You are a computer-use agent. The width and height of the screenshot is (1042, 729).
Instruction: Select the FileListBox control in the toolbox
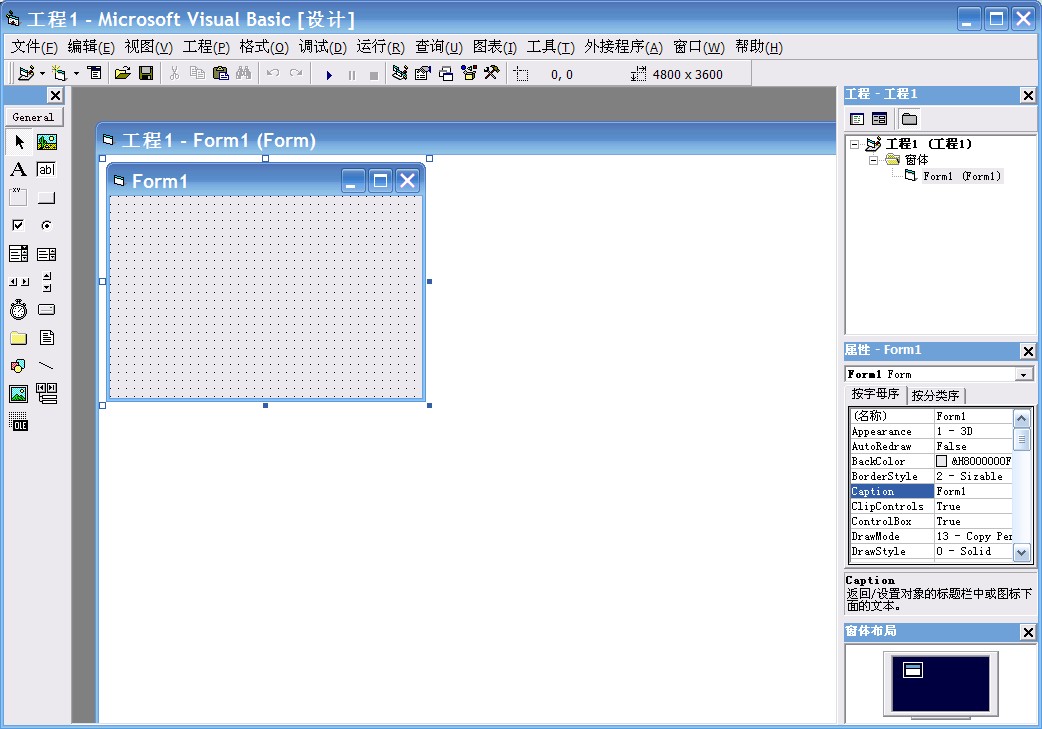point(47,338)
